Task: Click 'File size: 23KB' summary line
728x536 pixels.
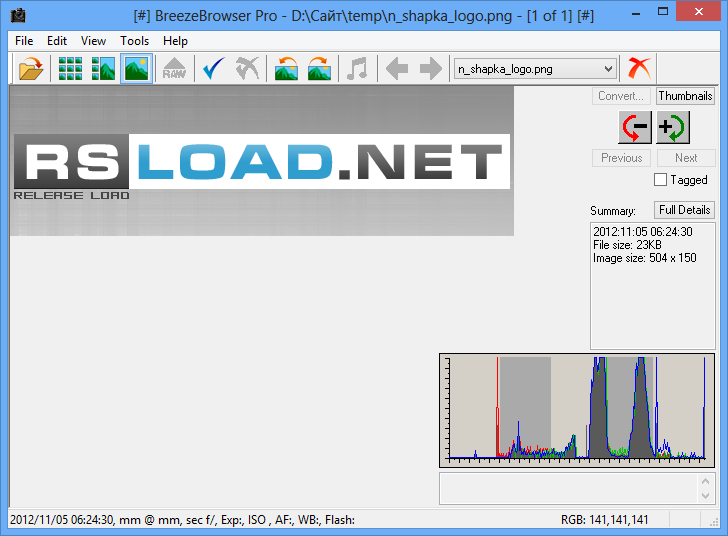Action: click(x=627, y=245)
